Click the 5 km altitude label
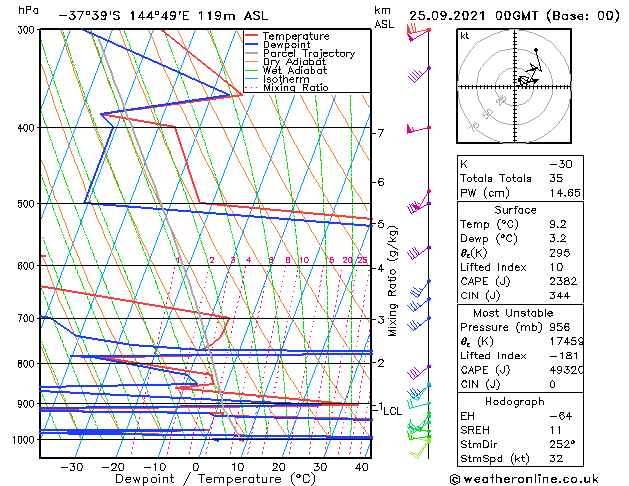This screenshot has height=486, width=629. pos(381,224)
